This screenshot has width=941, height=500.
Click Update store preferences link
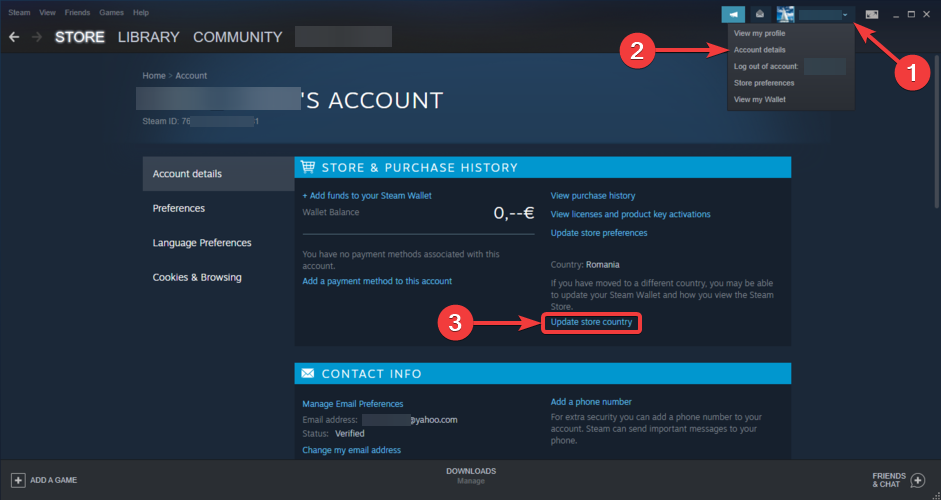coord(599,233)
